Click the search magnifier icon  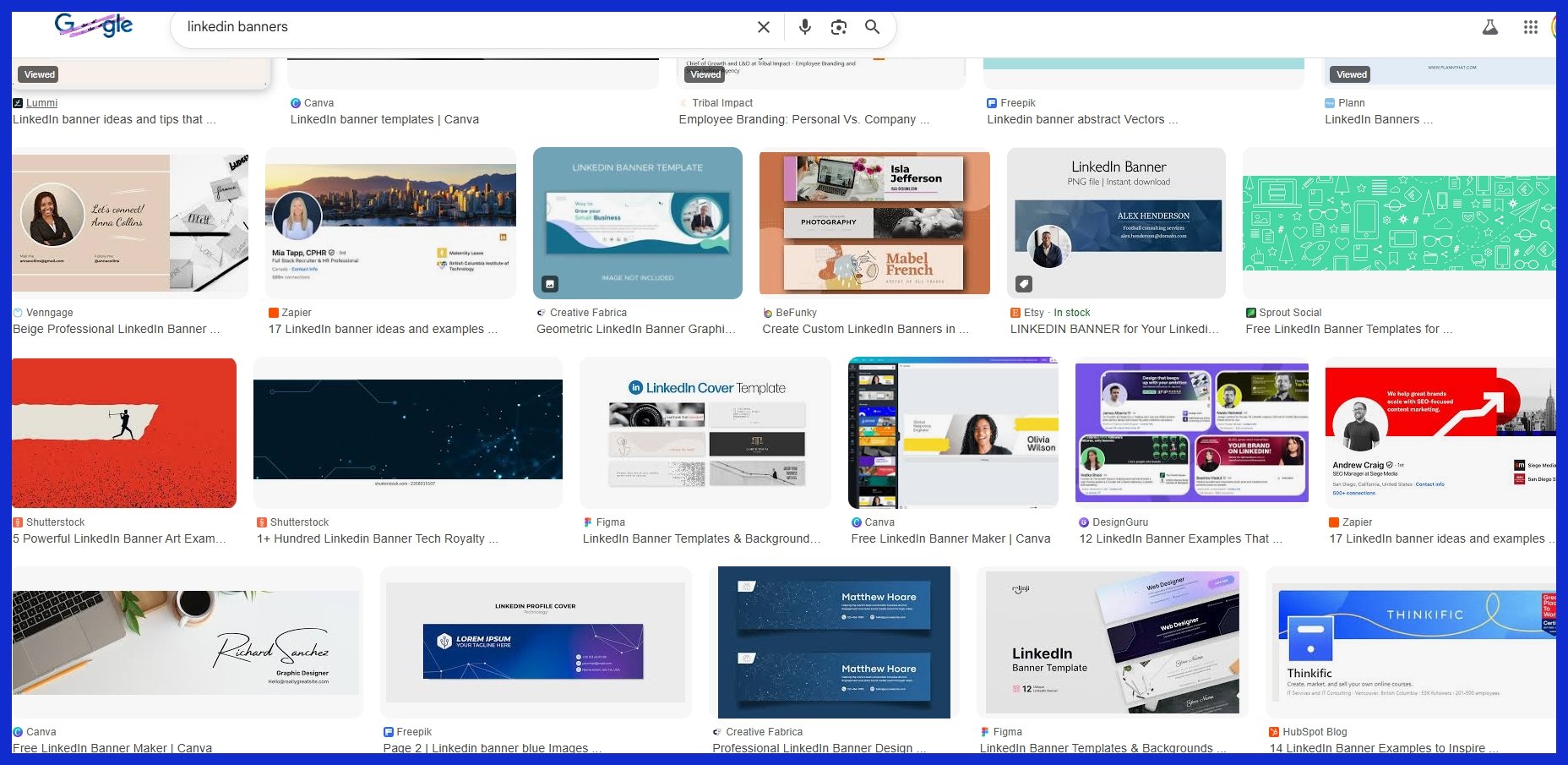(x=872, y=26)
